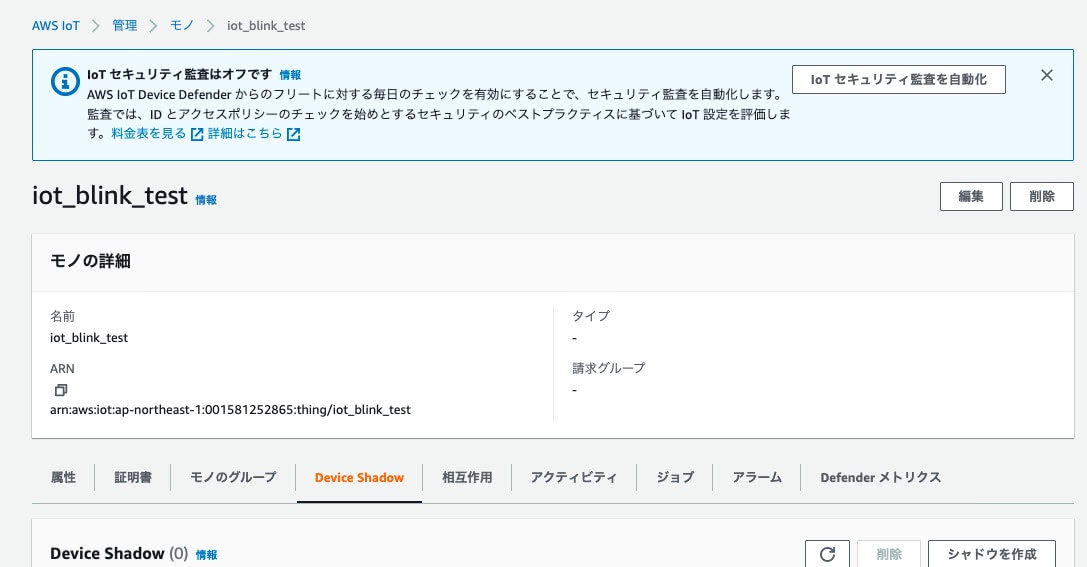Image resolution: width=1087 pixels, height=567 pixels.
Task: Click シャドウを作成 button
Action: pos(992,554)
